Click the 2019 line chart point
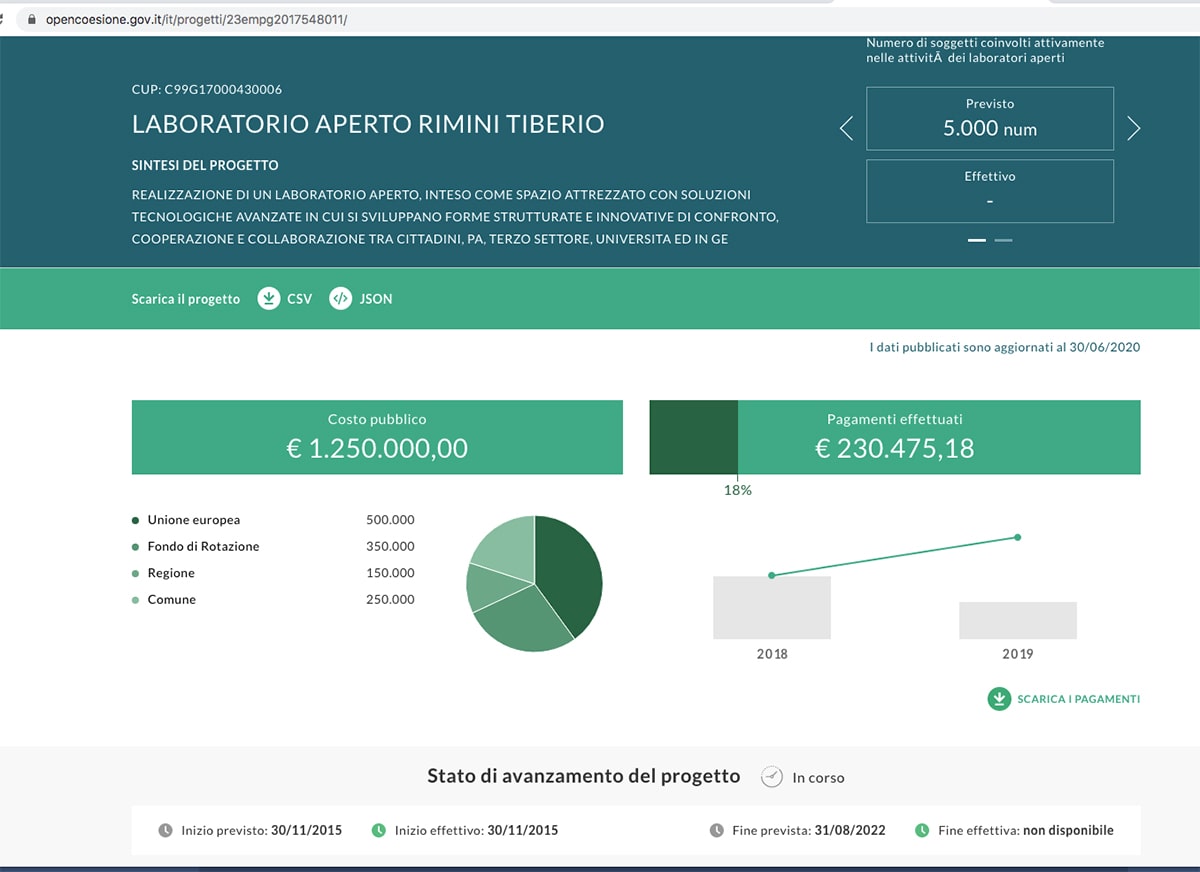The height and width of the screenshot is (872, 1200). click(x=1017, y=537)
